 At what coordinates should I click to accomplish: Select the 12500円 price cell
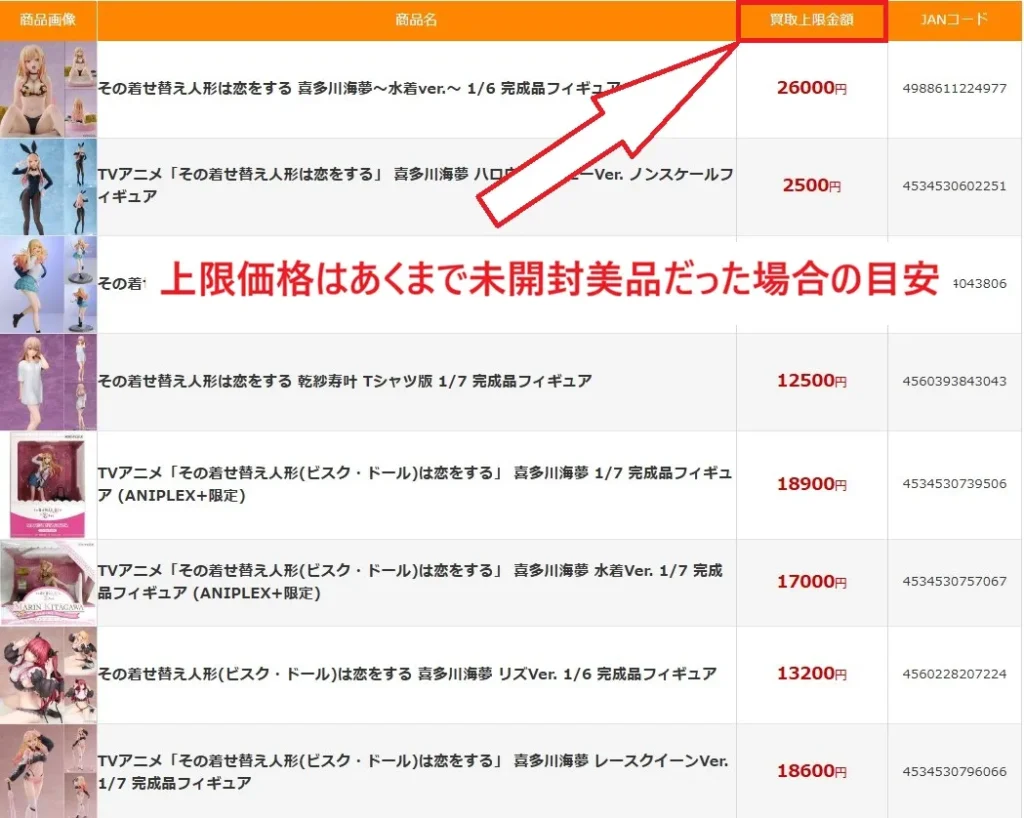click(812, 381)
